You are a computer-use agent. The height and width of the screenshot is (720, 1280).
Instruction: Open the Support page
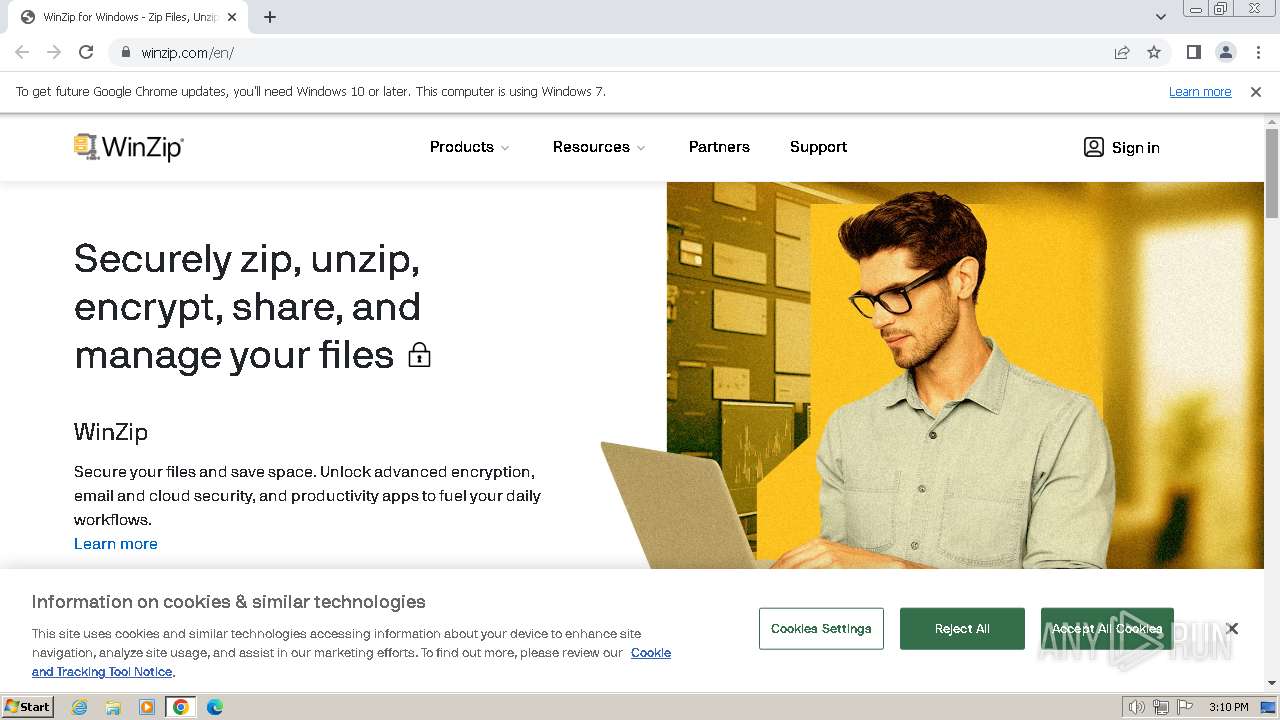click(x=818, y=147)
